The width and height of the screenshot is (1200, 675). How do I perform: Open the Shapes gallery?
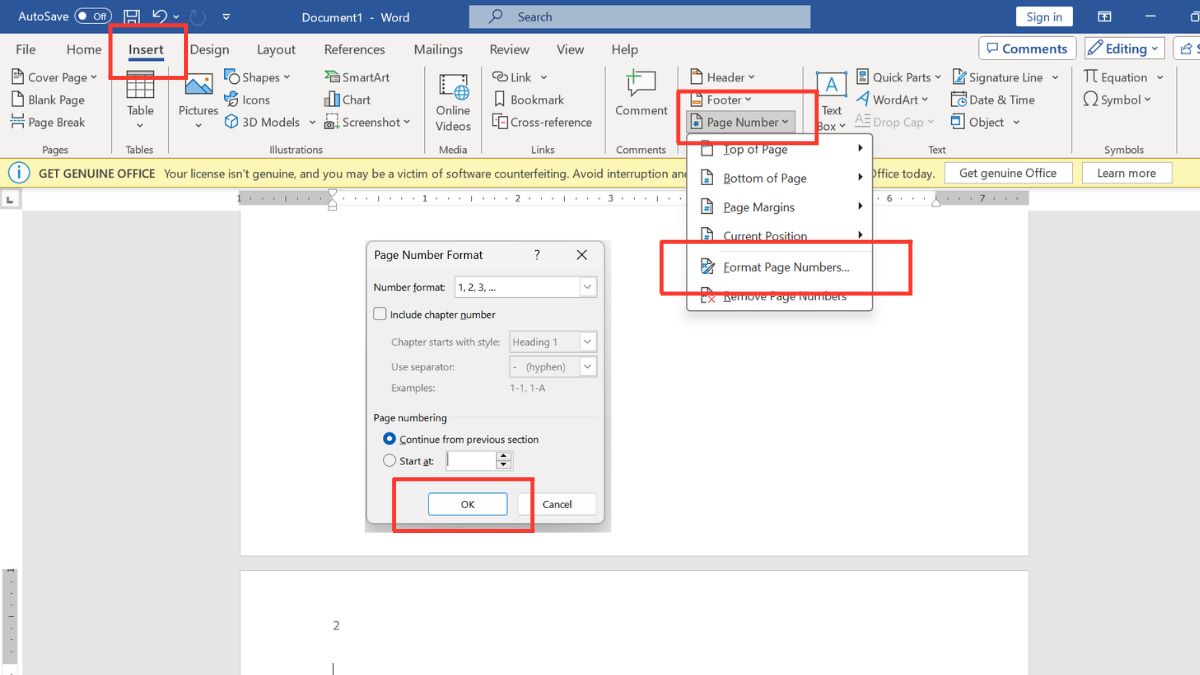tap(257, 77)
